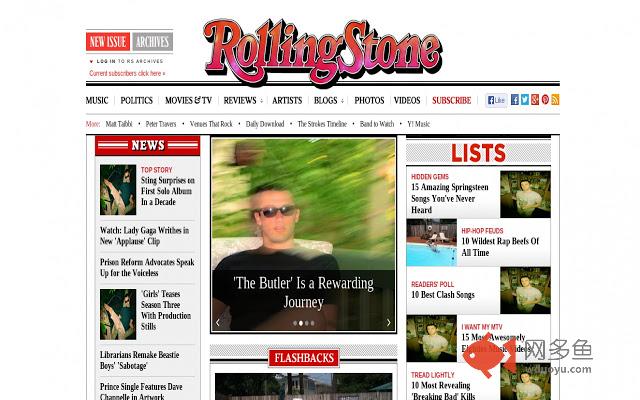Go to the next slide with the right arrow
Image resolution: width=640 pixels, height=400 pixels.
[x=388, y=322]
